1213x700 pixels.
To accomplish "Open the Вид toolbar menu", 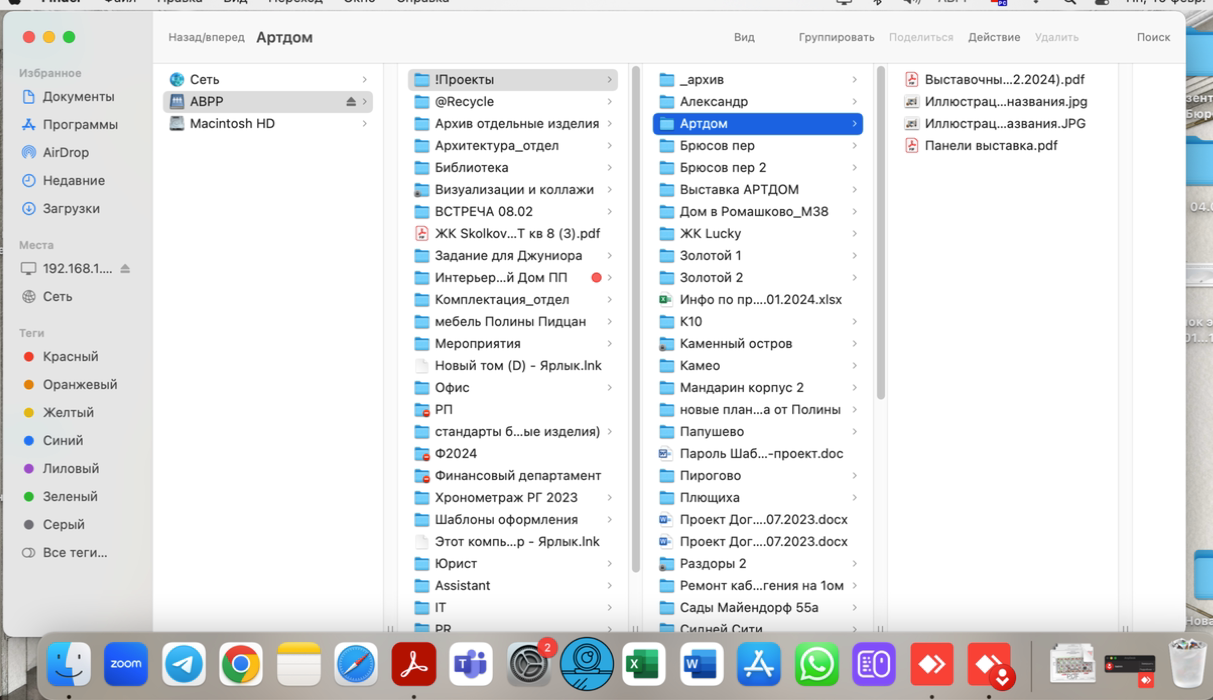I will 744,37.
